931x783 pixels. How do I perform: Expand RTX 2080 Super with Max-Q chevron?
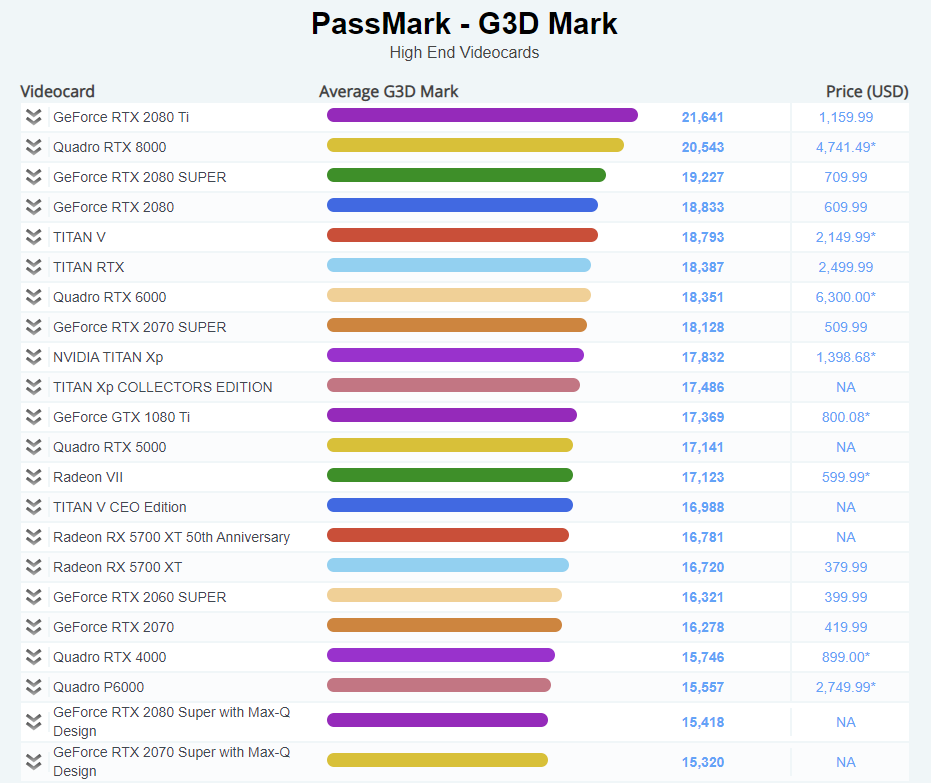pyautogui.click(x=34, y=722)
